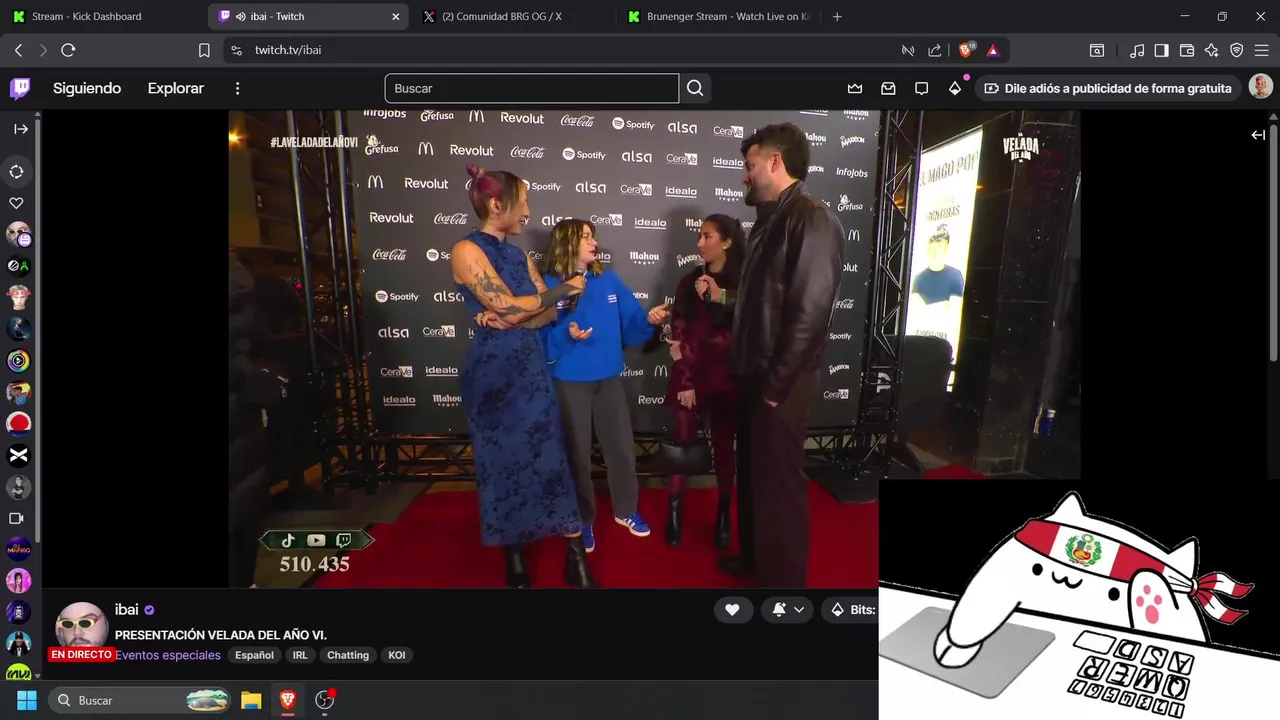Click the sidebar video camera icon
This screenshot has width=1280, height=720.
pos(17,518)
